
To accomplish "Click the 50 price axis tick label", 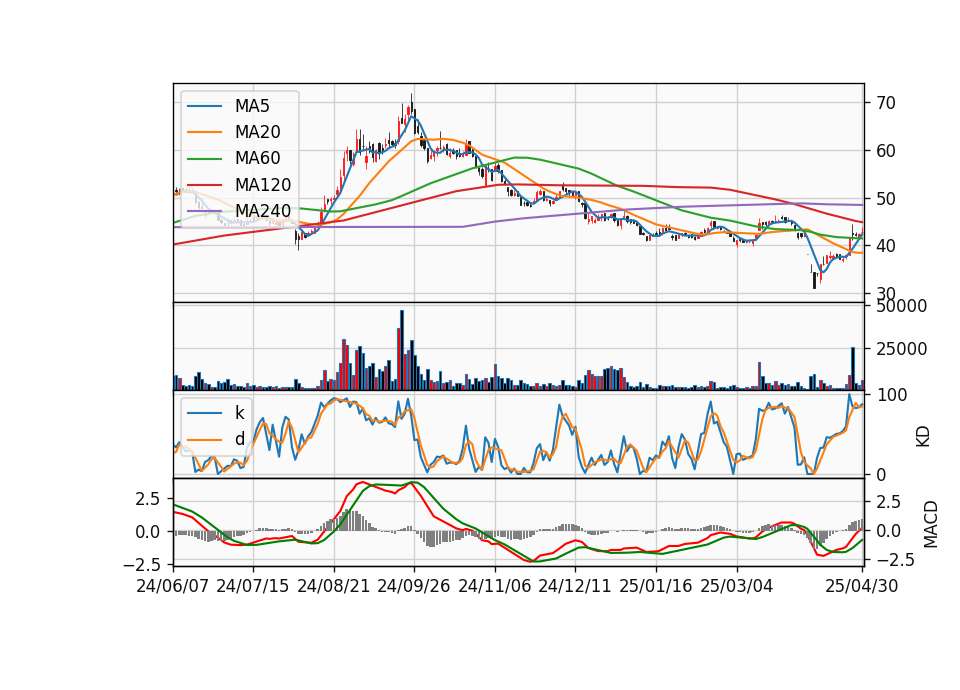I will tap(886, 198).
